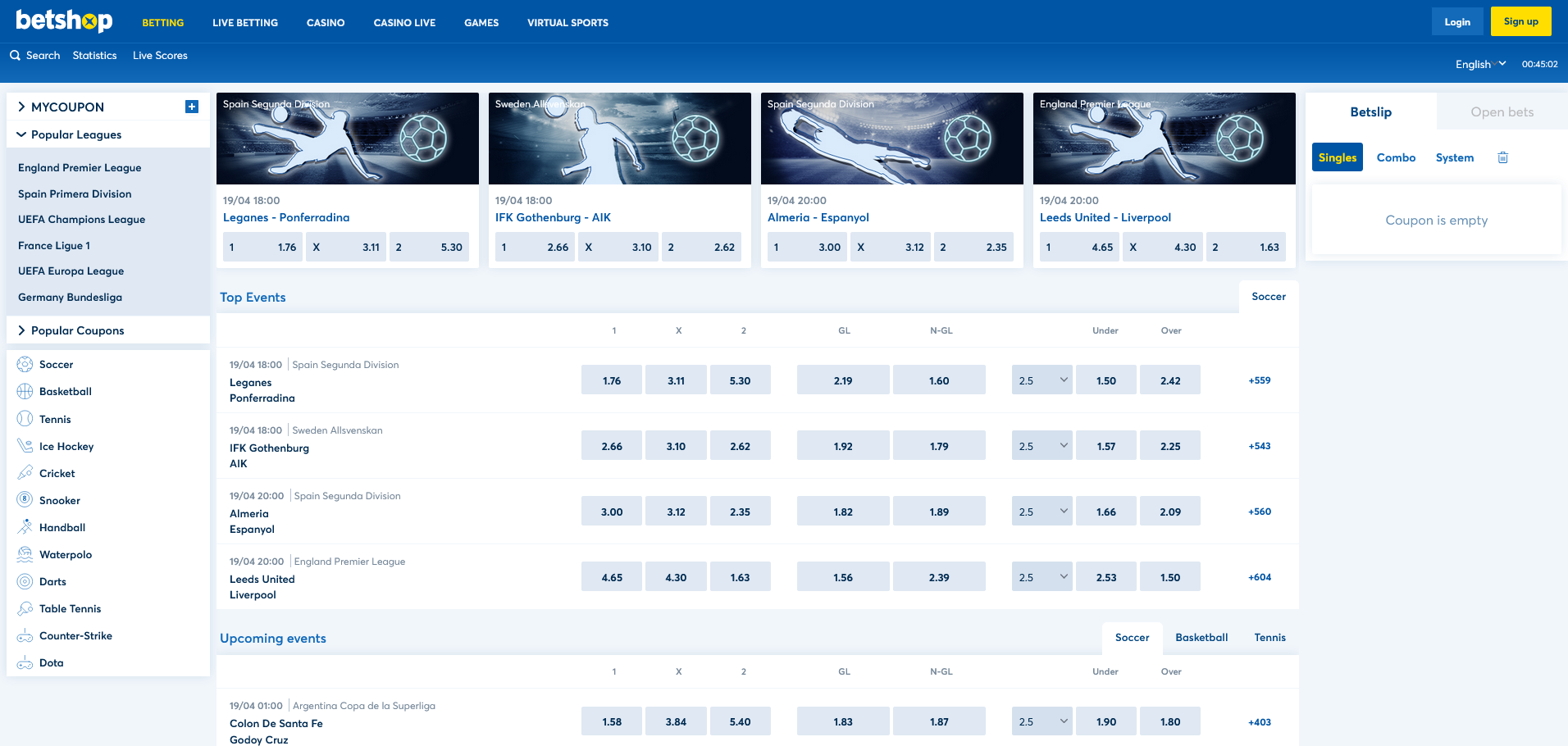Collapse the Popular Leagues section
This screenshot has height=746, width=1568.
(108, 134)
